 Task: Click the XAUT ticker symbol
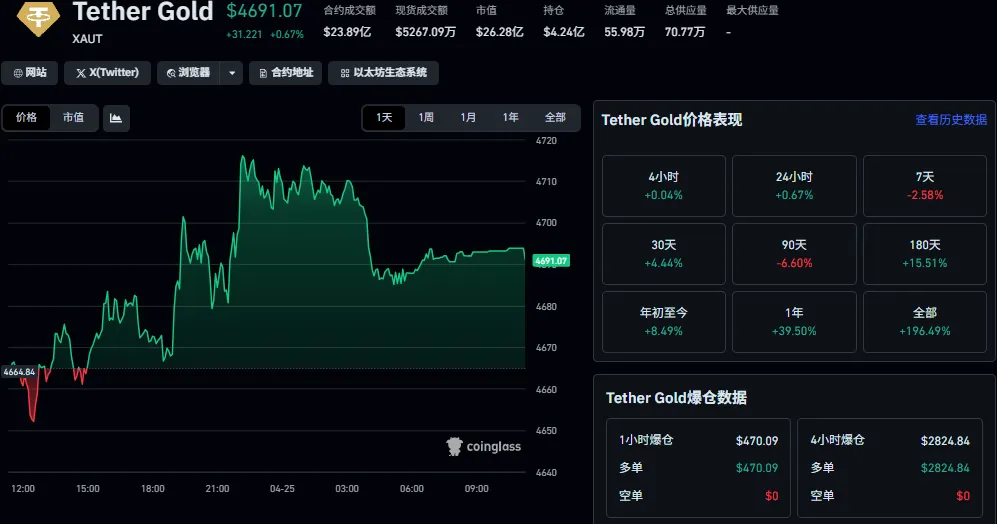click(87, 39)
